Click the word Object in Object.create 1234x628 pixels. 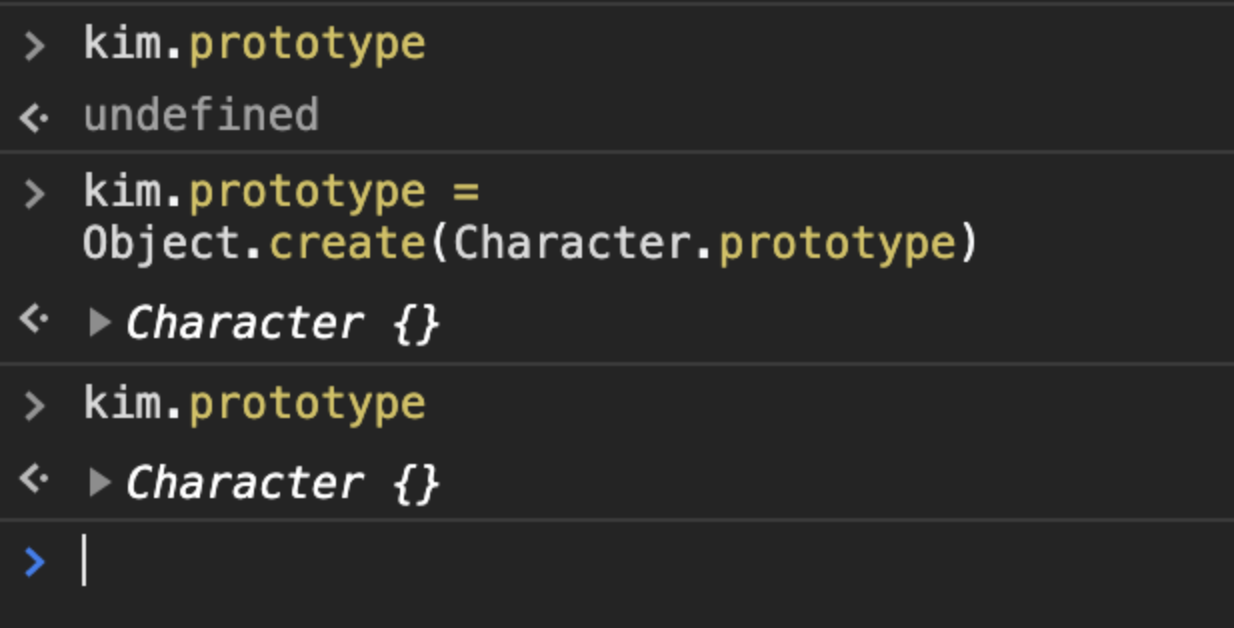click(162, 244)
